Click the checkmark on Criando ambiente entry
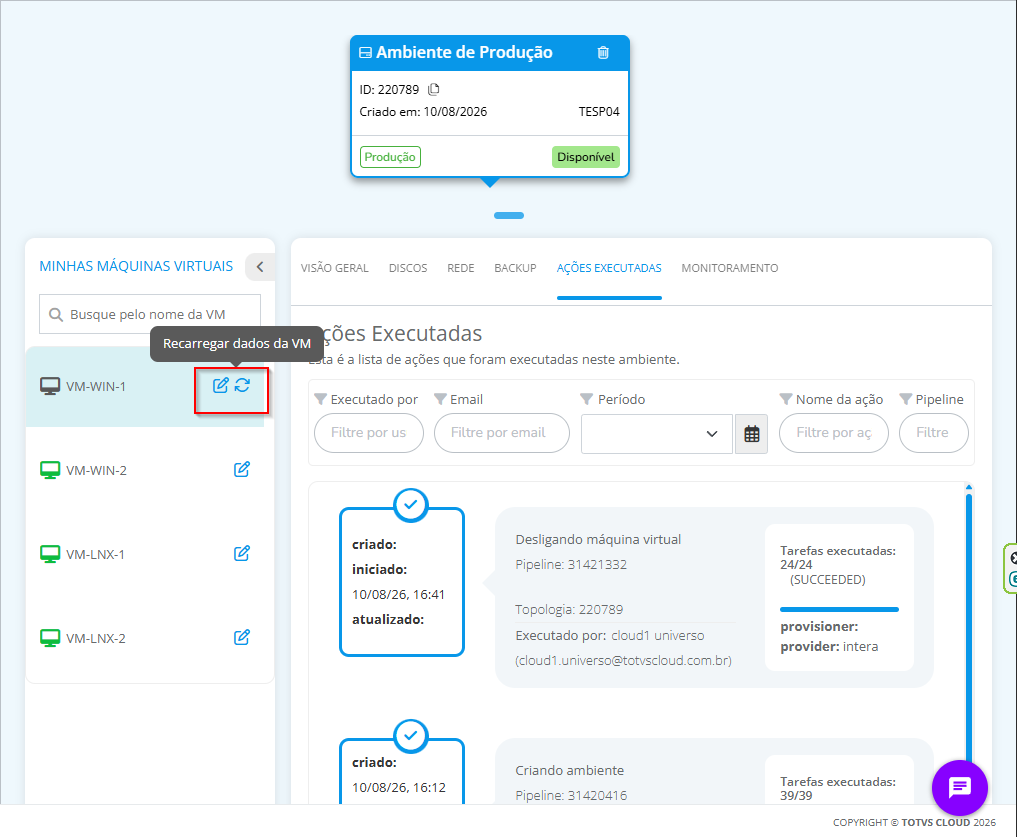The image size is (1017, 837). (411, 736)
